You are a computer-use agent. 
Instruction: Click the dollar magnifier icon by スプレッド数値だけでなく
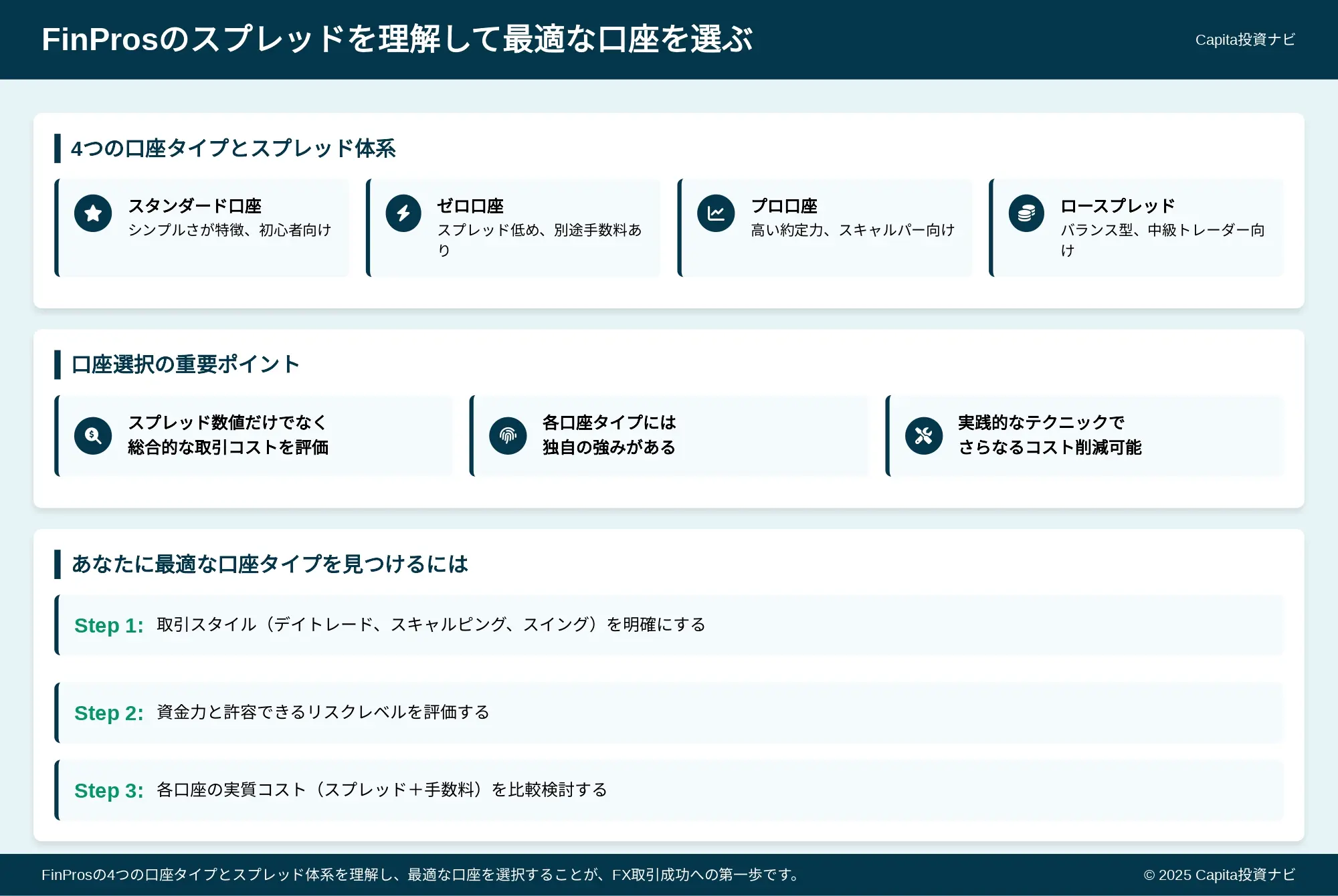(93, 436)
